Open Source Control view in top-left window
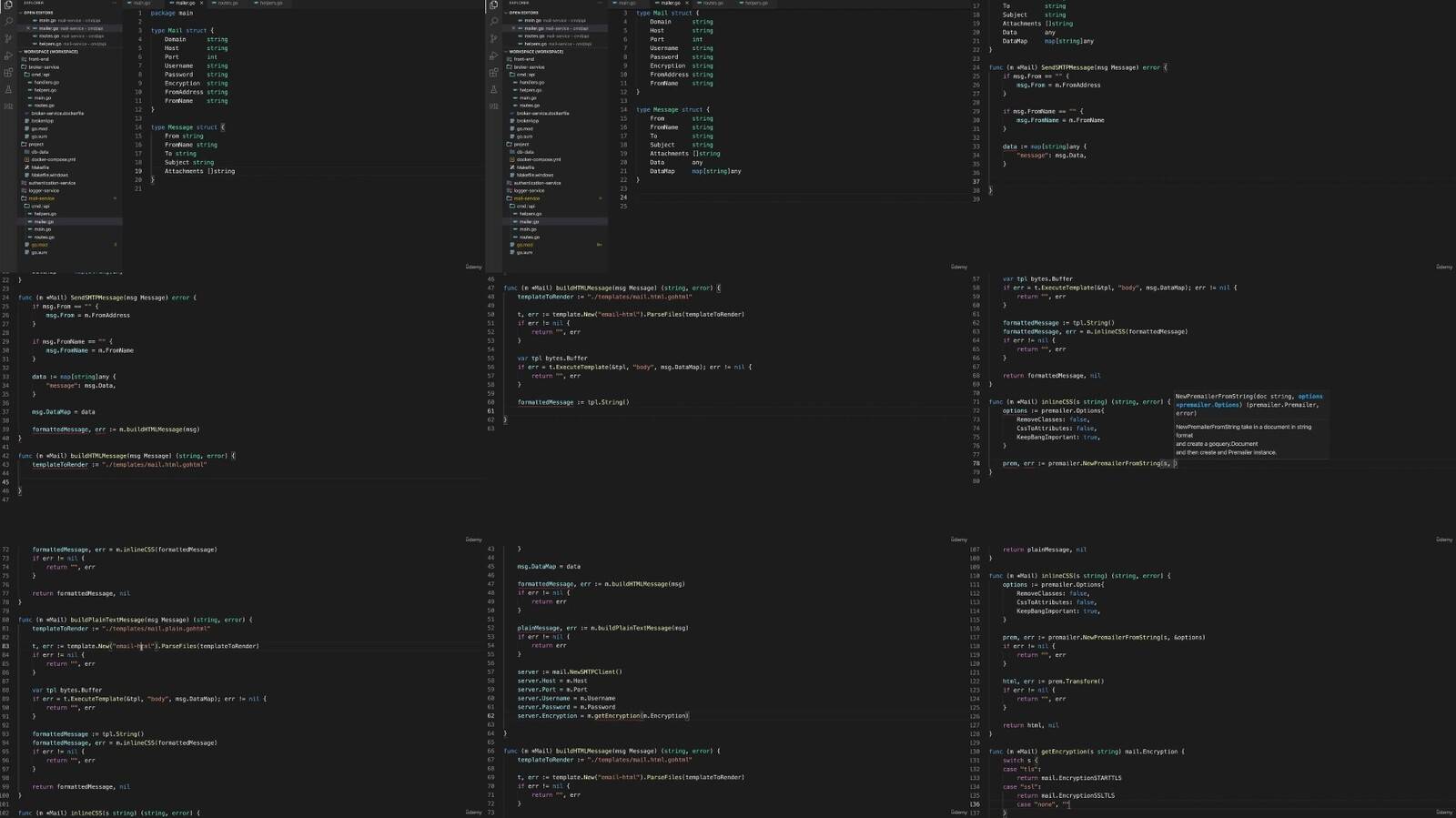 point(8,38)
